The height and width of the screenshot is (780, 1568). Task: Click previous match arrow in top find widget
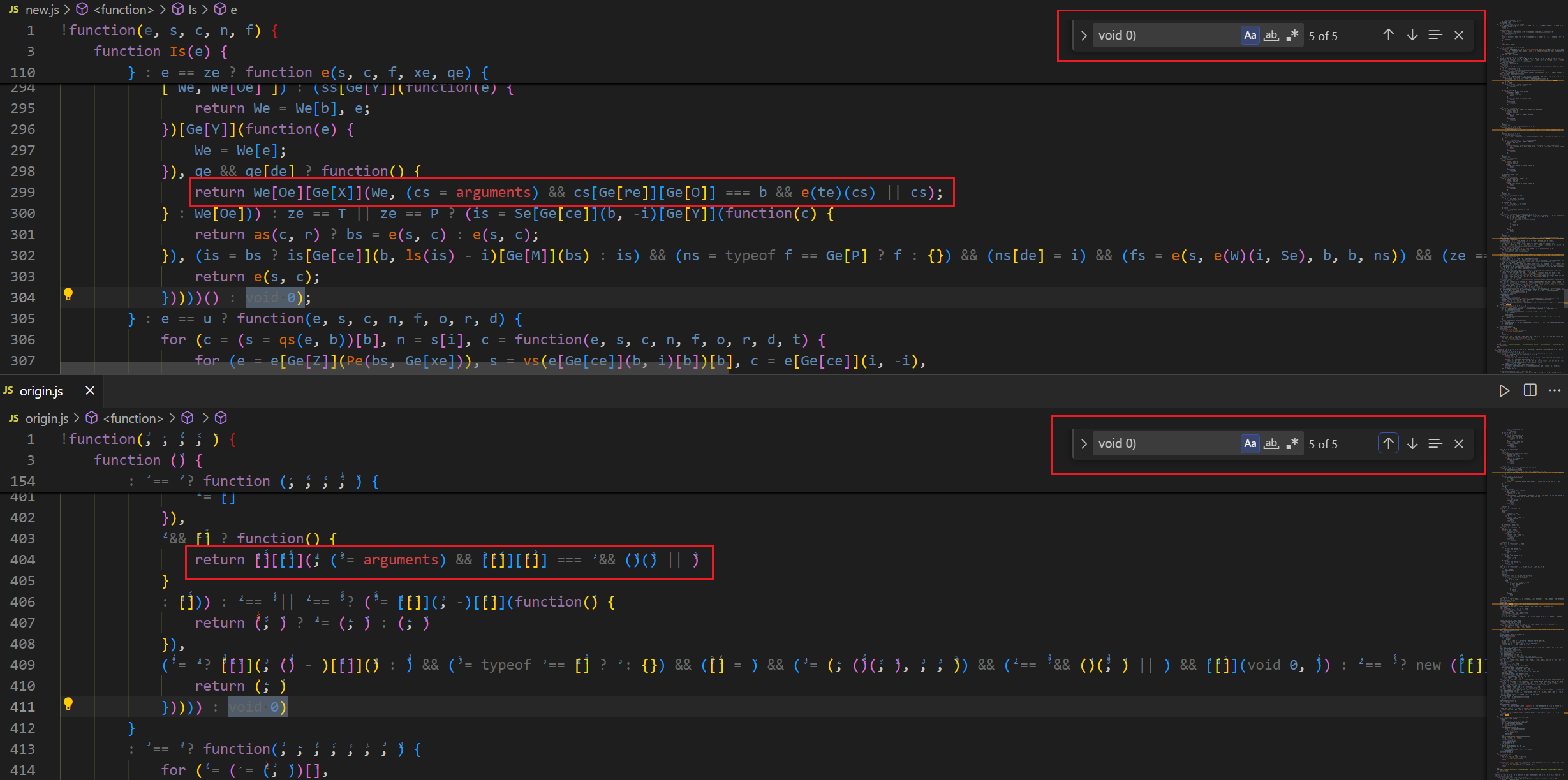pos(1388,35)
